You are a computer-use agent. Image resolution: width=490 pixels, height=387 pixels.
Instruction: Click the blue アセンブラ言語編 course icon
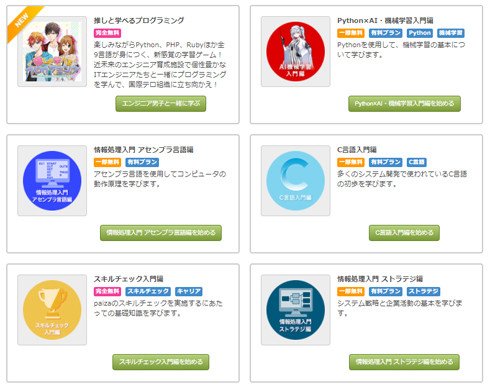coord(52,180)
